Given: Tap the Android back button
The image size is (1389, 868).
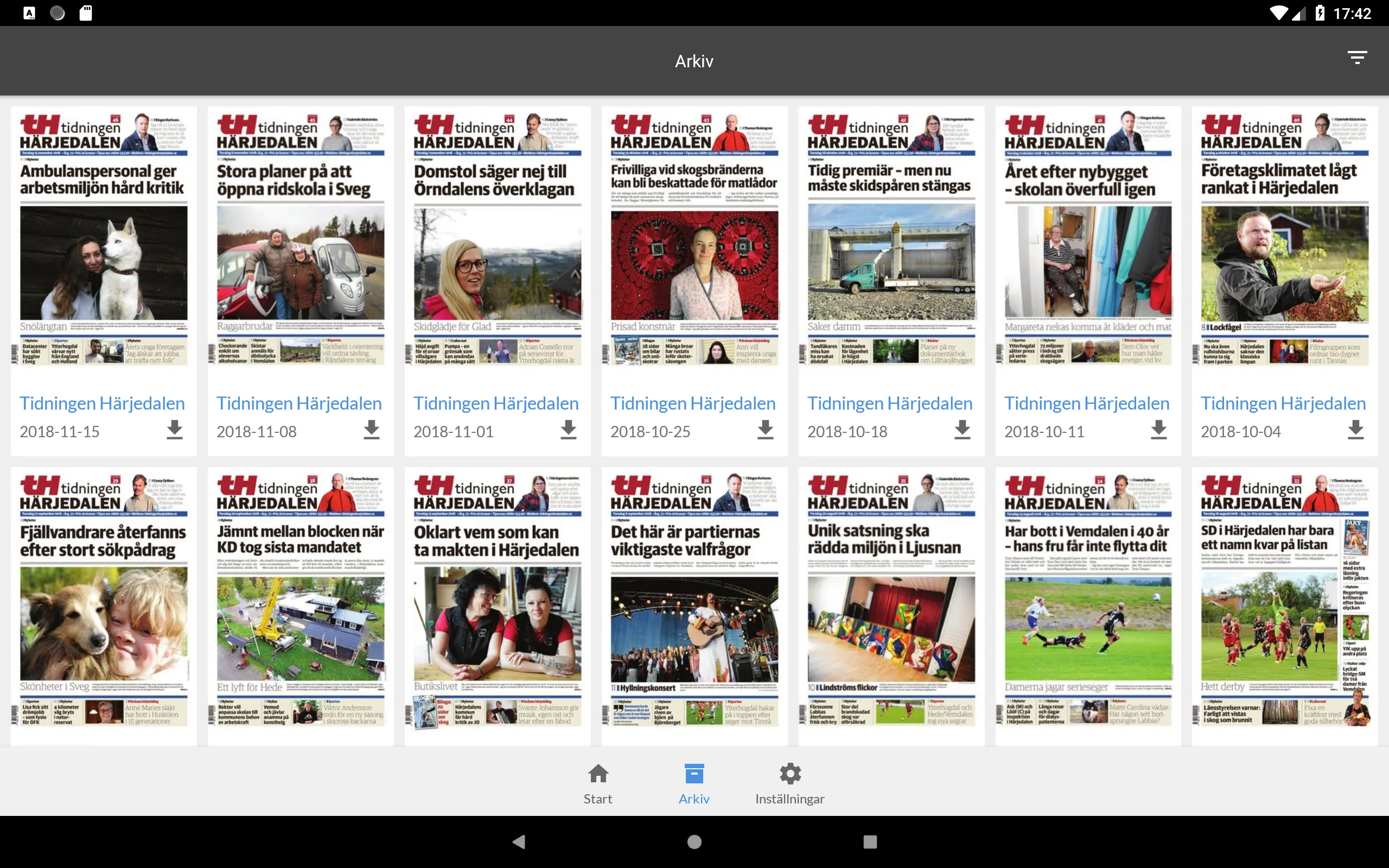Looking at the screenshot, I should pyautogui.click(x=519, y=841).
